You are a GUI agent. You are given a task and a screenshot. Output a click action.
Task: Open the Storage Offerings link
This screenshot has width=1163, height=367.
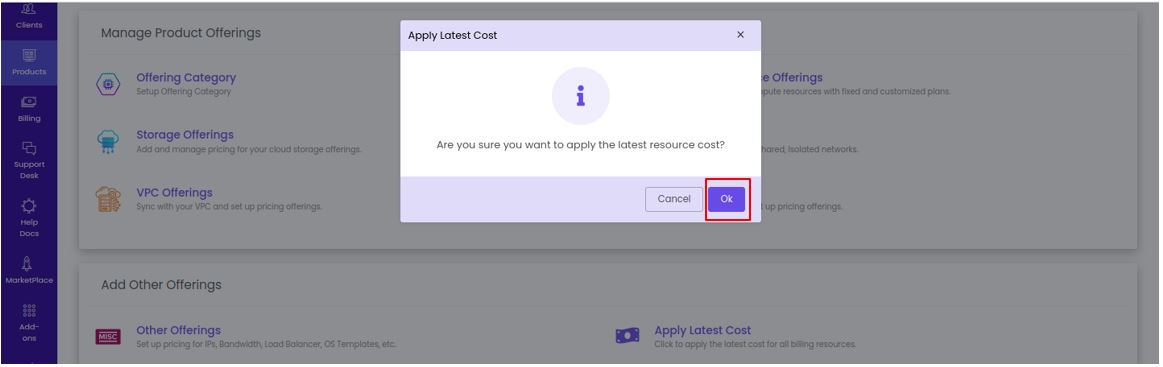(x=185, y=134)
